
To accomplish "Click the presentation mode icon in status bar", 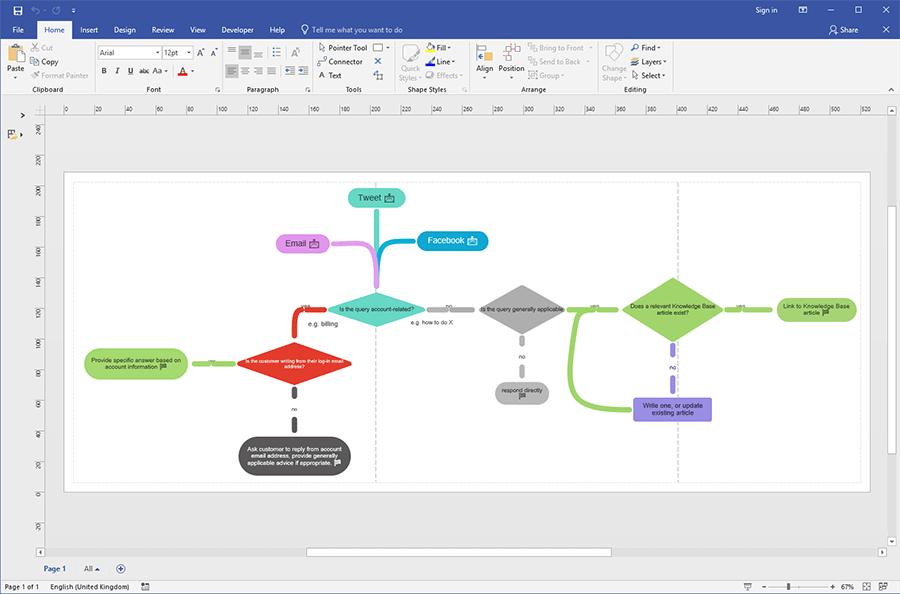I will (x=747, y=587).
